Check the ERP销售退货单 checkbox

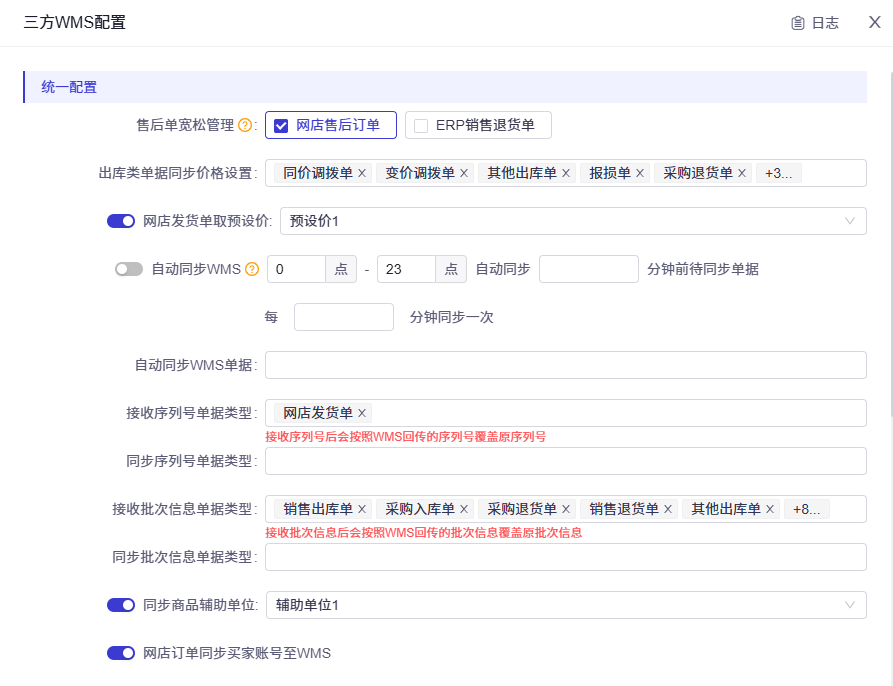click(421, 126)
